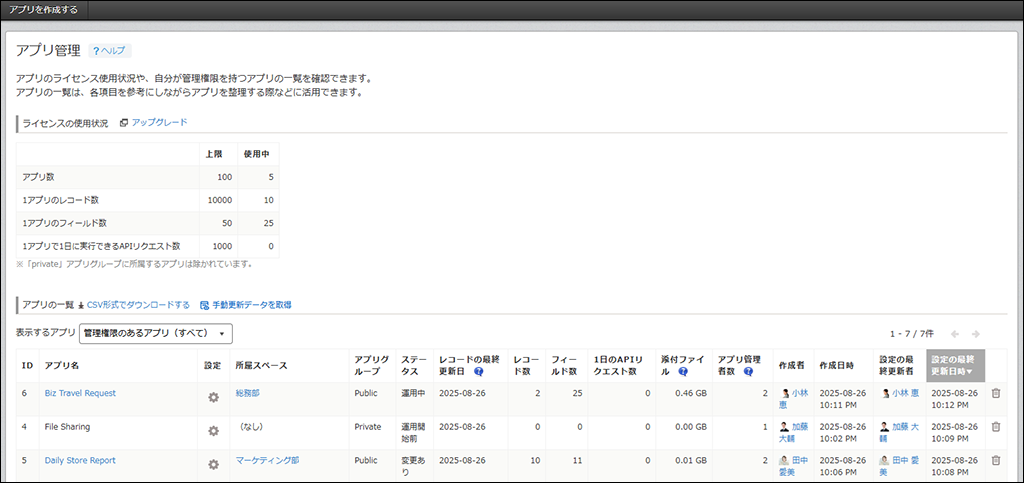Open settings gear for Daily Store Report

213,464
